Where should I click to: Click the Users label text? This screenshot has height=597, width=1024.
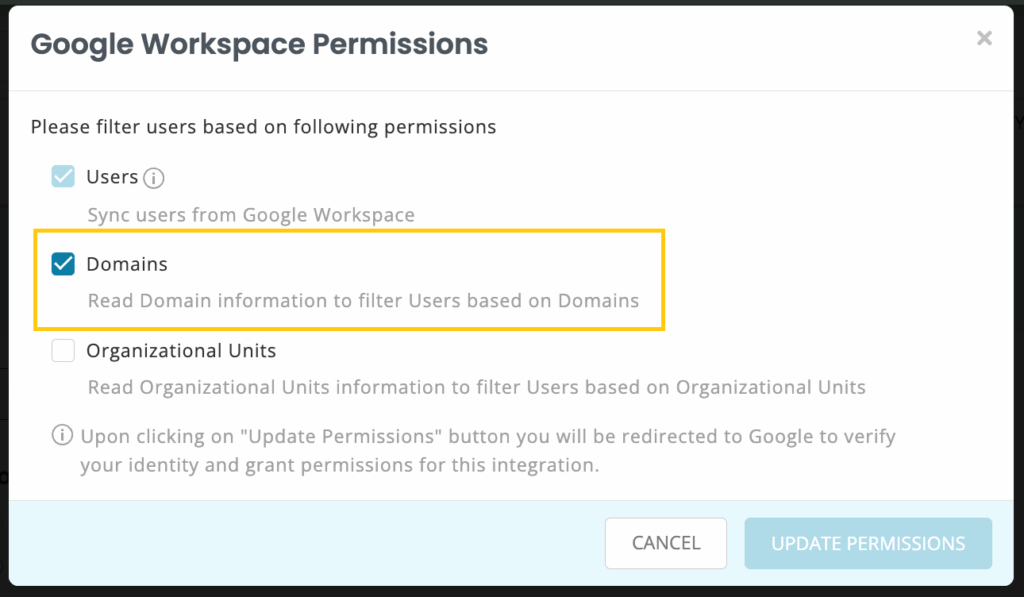(x=112, y=177)
